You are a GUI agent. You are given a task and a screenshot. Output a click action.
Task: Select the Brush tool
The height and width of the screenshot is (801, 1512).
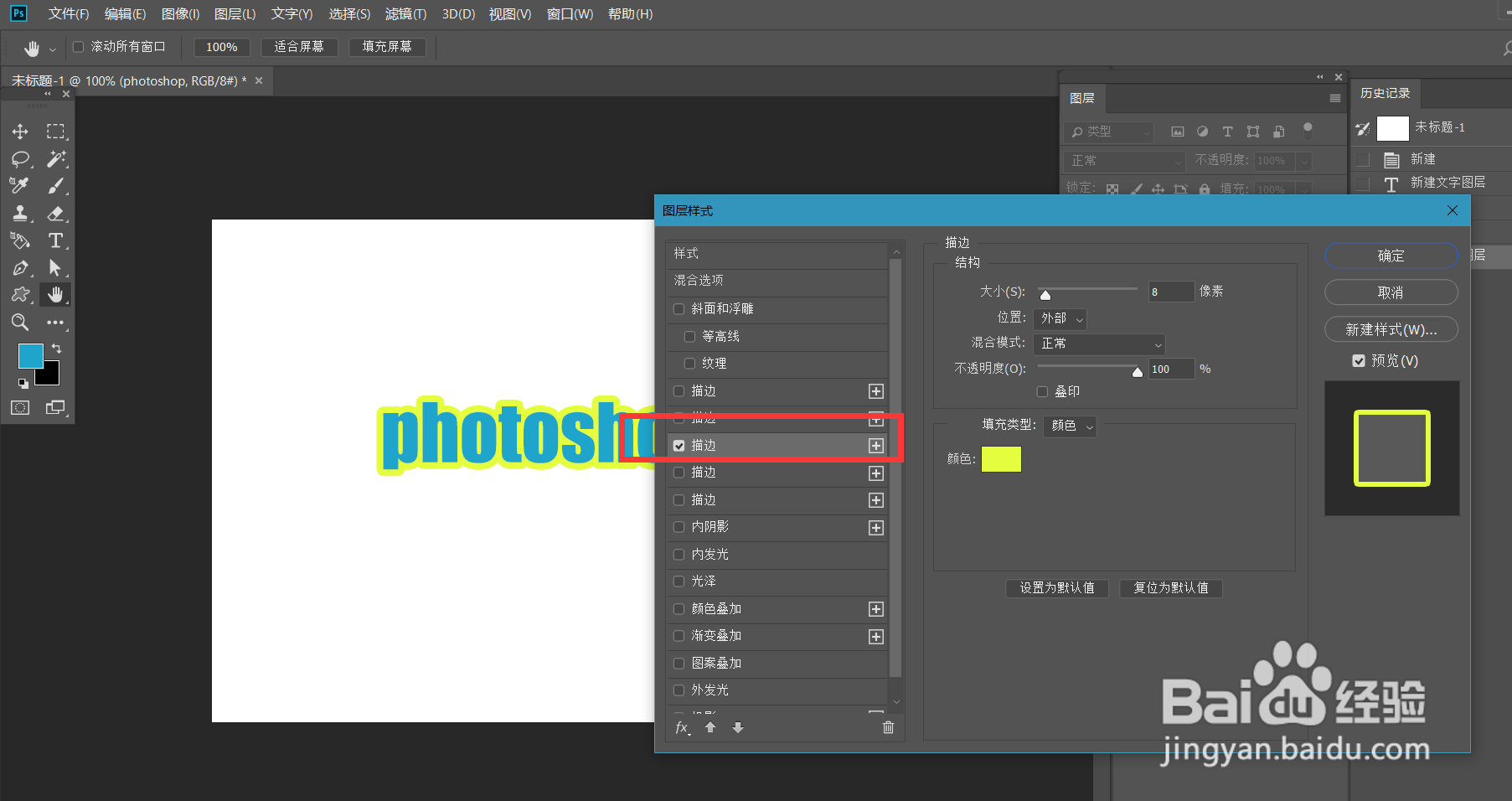coord(55,185)
